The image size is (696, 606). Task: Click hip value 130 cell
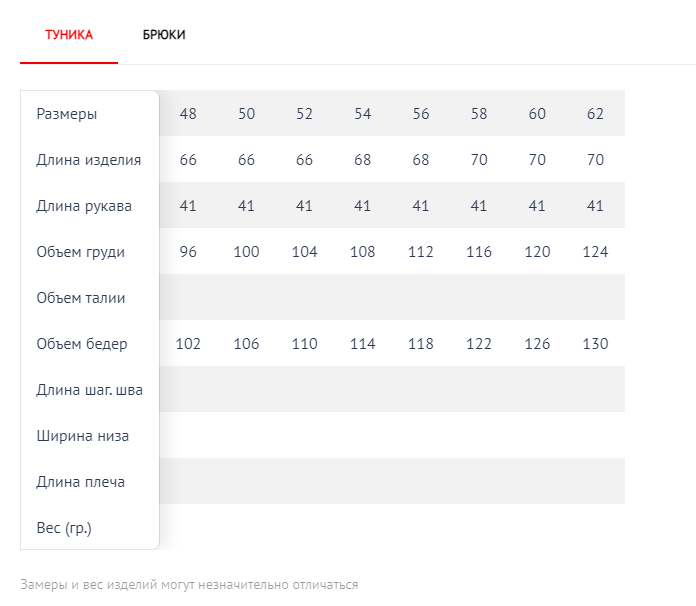[595, 344]
